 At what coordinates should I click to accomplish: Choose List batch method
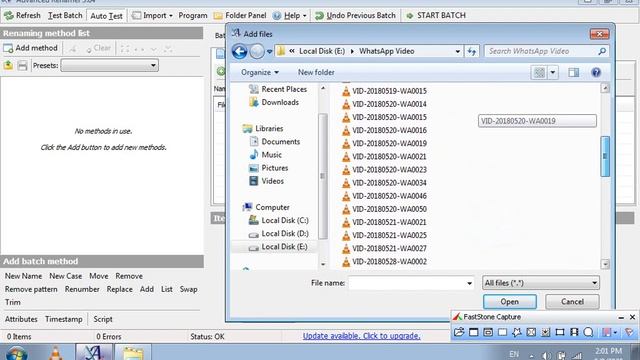point(167,289)
